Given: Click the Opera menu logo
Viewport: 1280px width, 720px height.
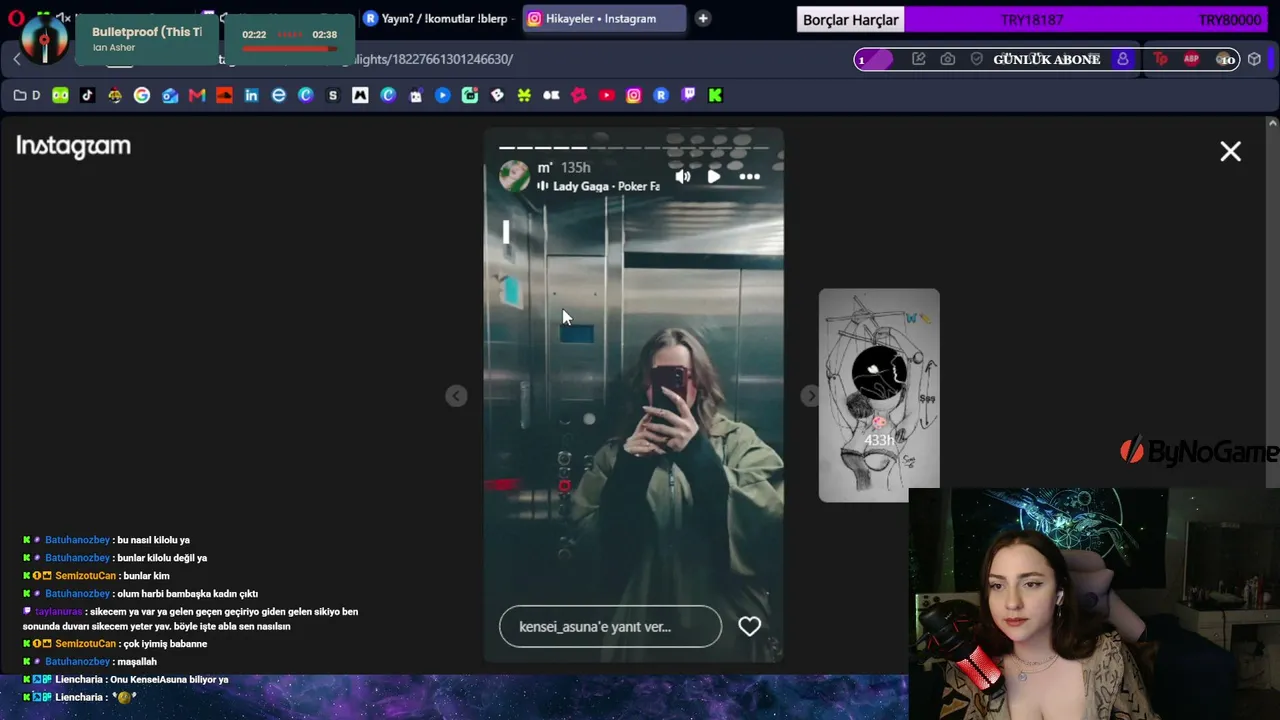Looking at the screenshot, I should [x=15, y=18].
